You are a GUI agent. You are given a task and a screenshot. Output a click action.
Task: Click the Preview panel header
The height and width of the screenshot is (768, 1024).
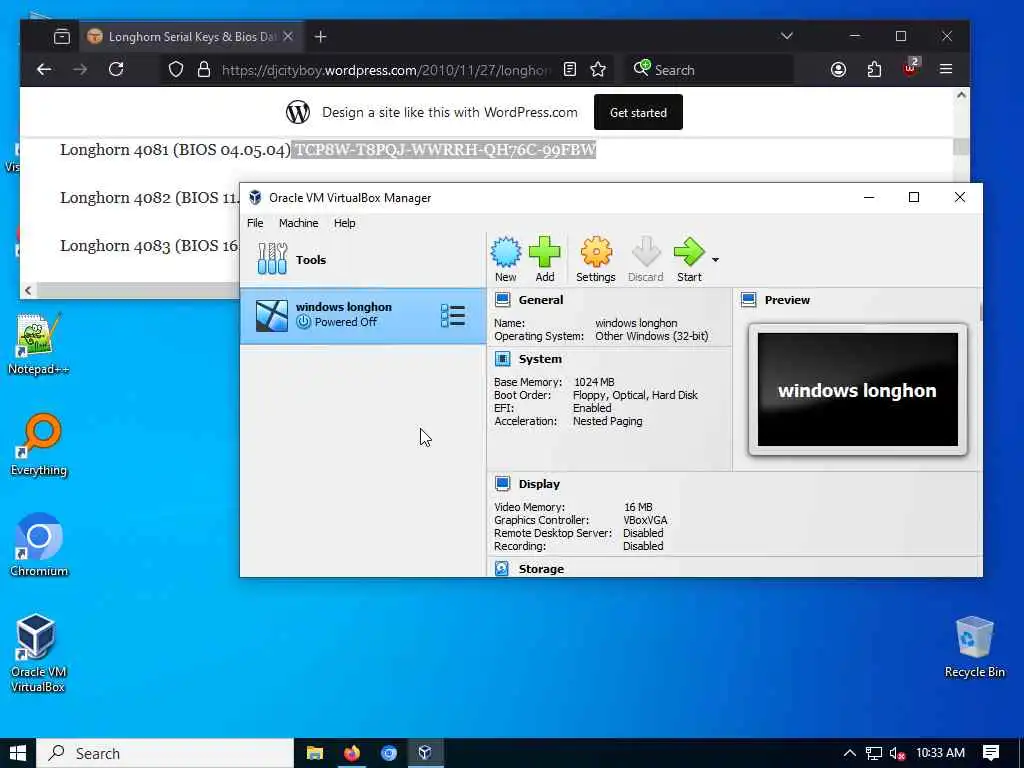pyautogui.click(x=787, y=300)
